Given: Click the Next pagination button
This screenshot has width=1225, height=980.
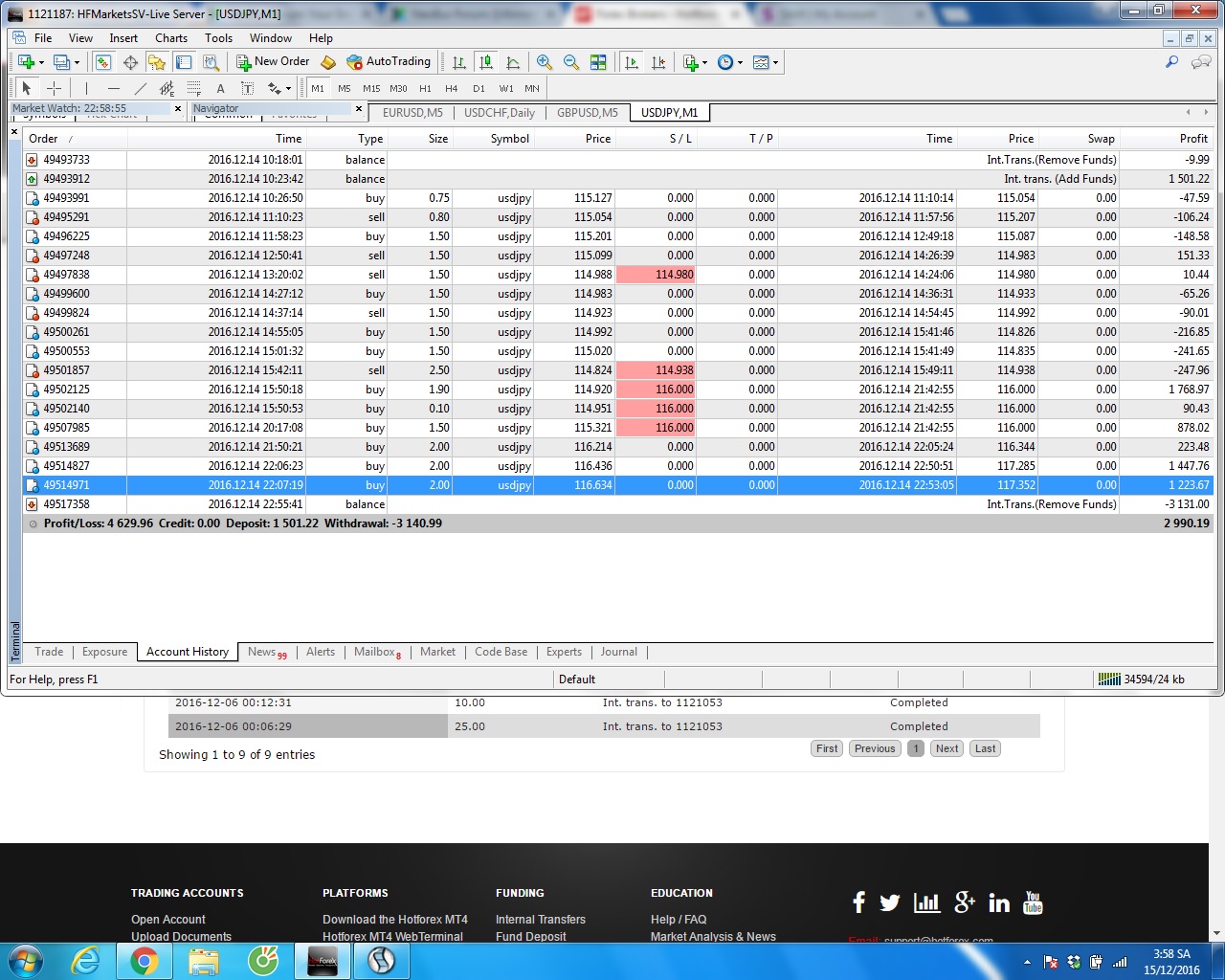Looking at the screenshot, I should tap(947, 748).
